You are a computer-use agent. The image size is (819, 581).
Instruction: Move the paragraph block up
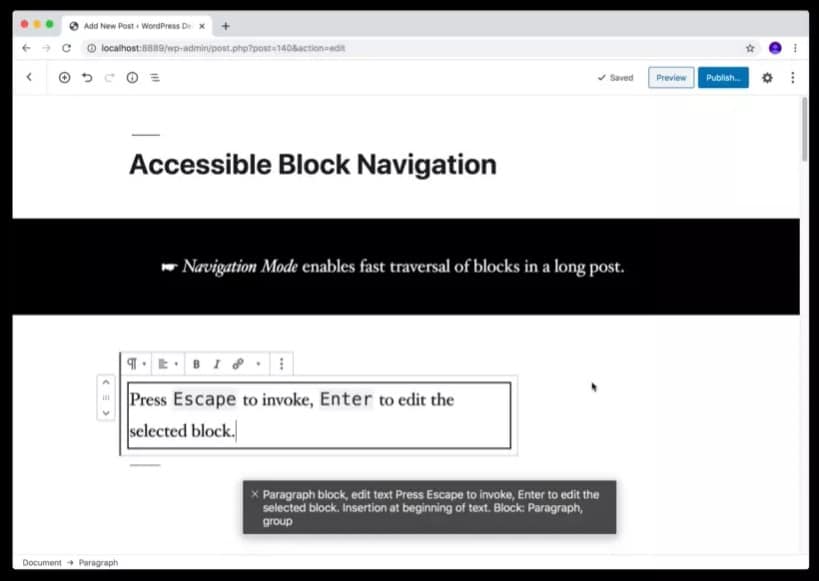[106, 382]
